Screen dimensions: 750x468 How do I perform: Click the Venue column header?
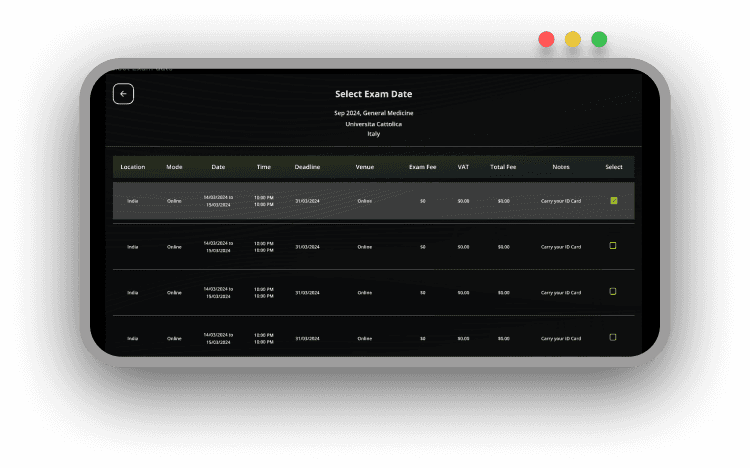[364, 167]
